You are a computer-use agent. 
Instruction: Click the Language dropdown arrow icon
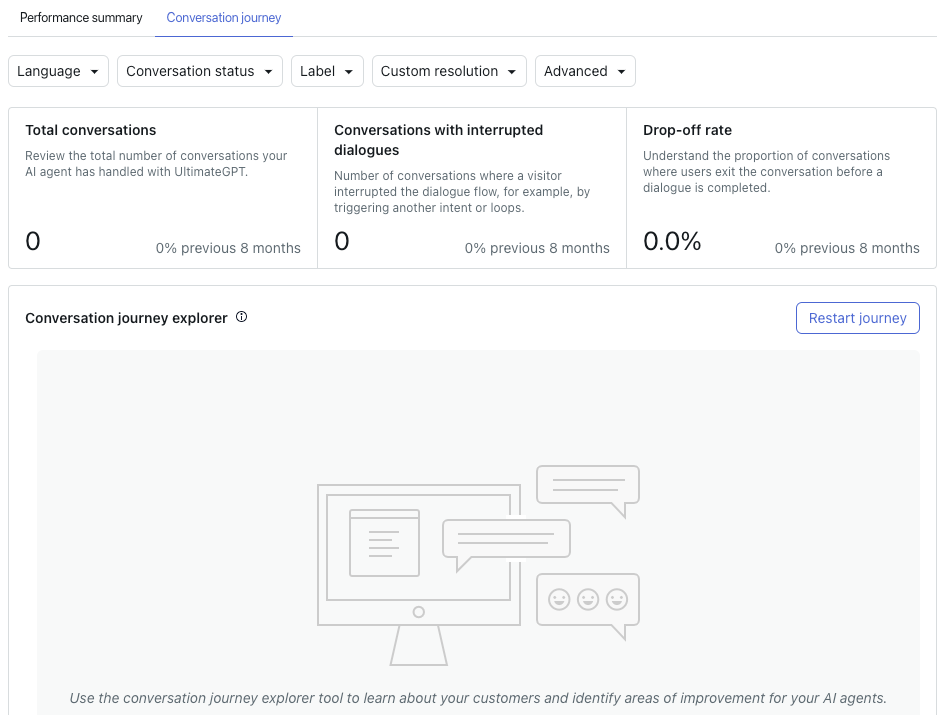pos(94,72)
